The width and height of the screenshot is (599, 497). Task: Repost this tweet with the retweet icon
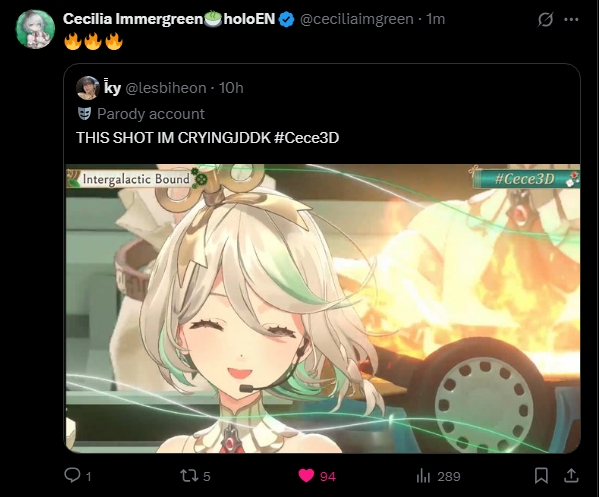(189, 476)
